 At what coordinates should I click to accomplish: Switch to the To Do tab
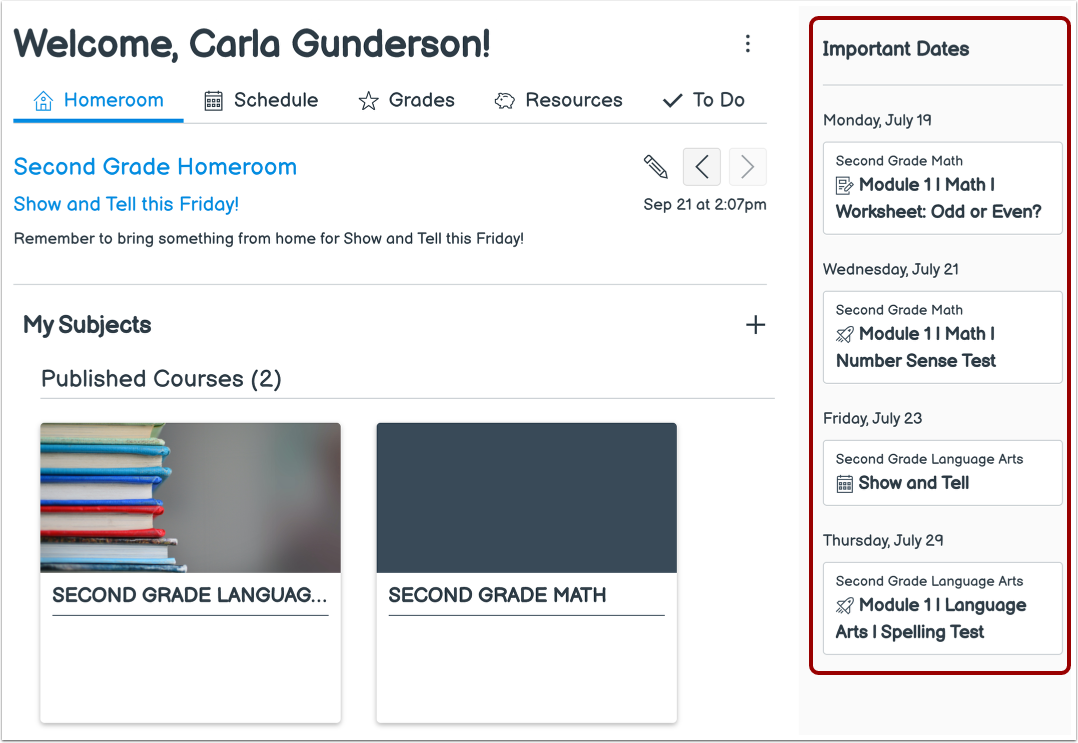703,101
